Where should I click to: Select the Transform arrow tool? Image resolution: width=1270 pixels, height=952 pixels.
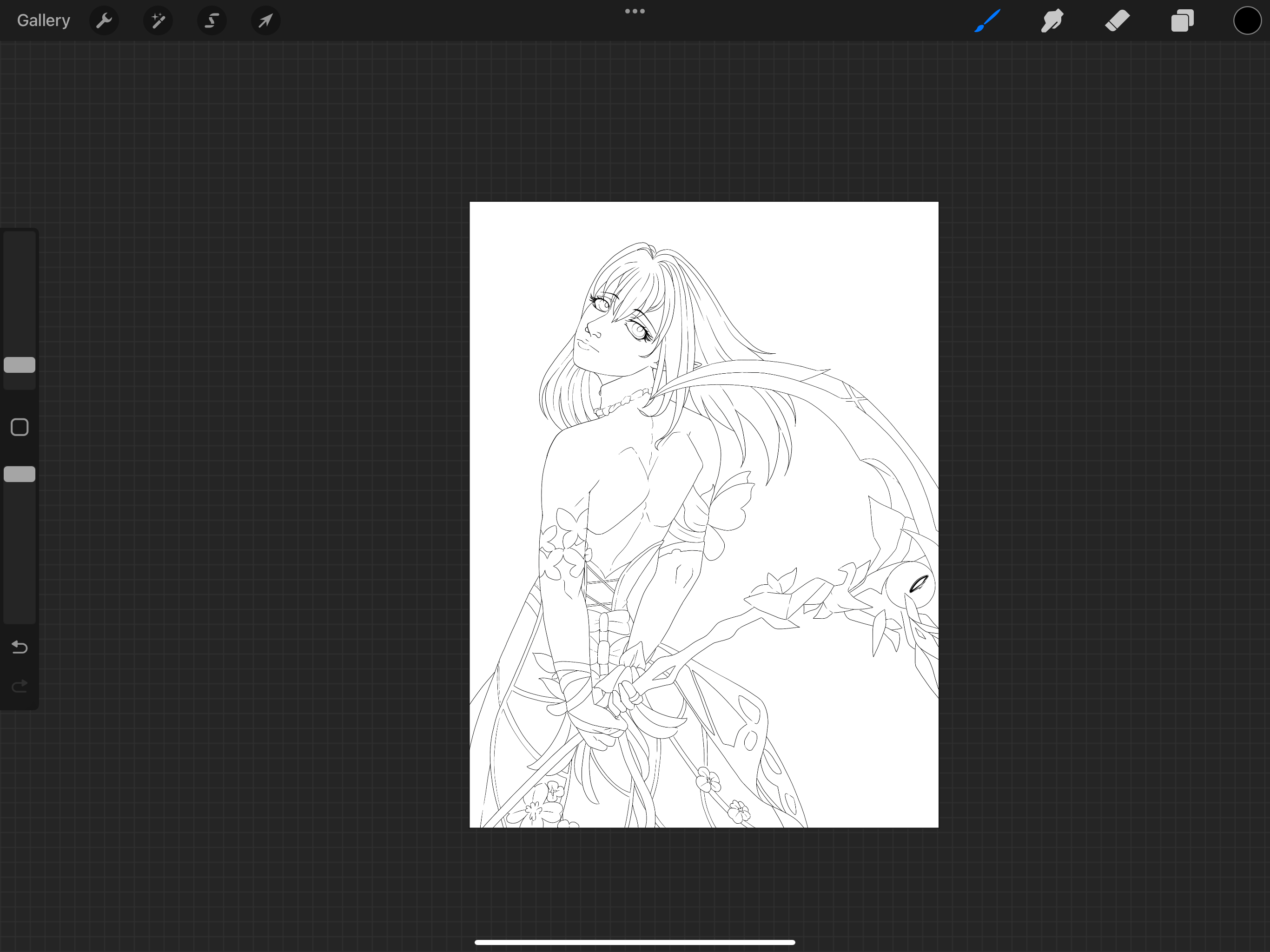[265, 20]
